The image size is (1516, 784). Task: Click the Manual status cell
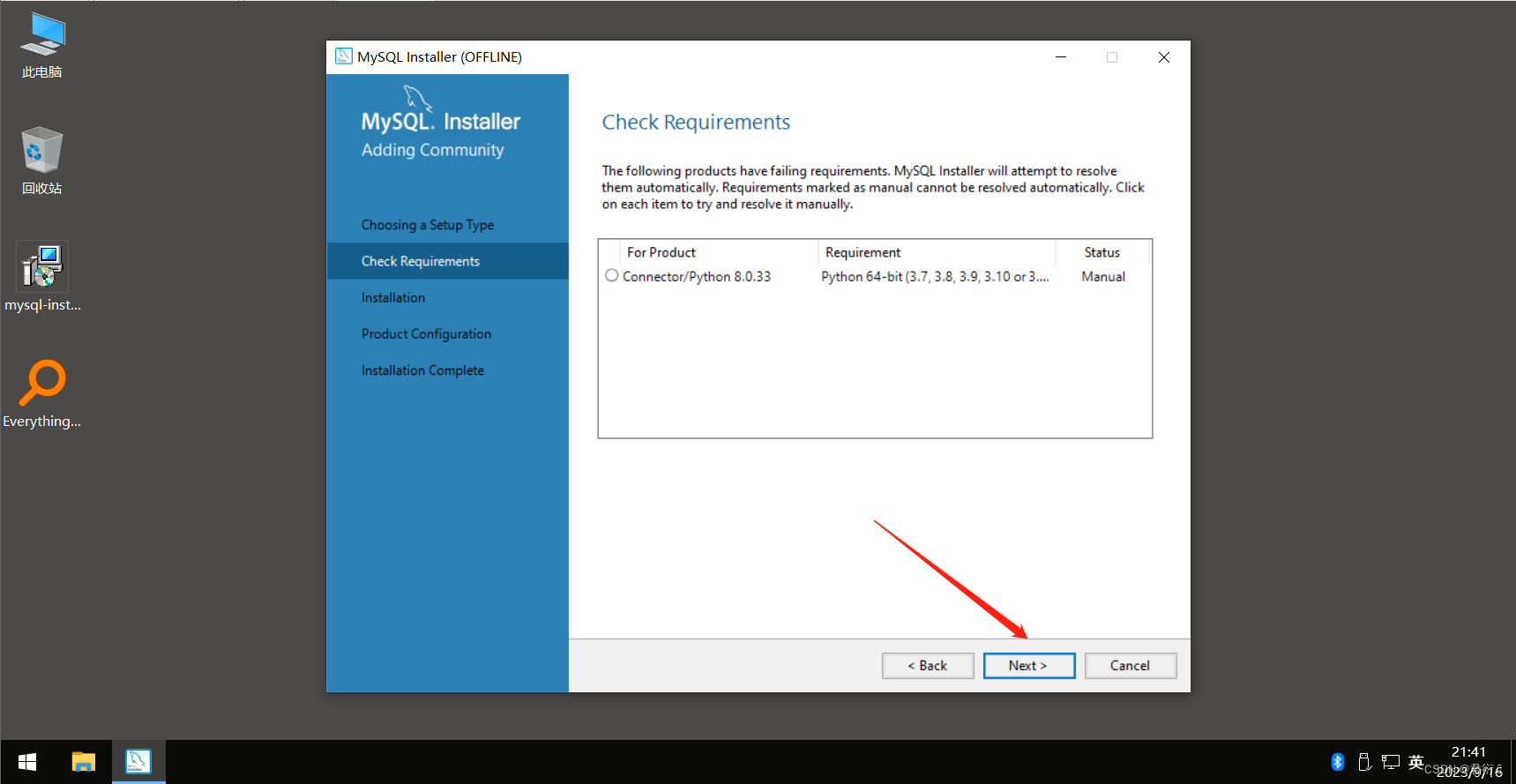(1103, 277)
